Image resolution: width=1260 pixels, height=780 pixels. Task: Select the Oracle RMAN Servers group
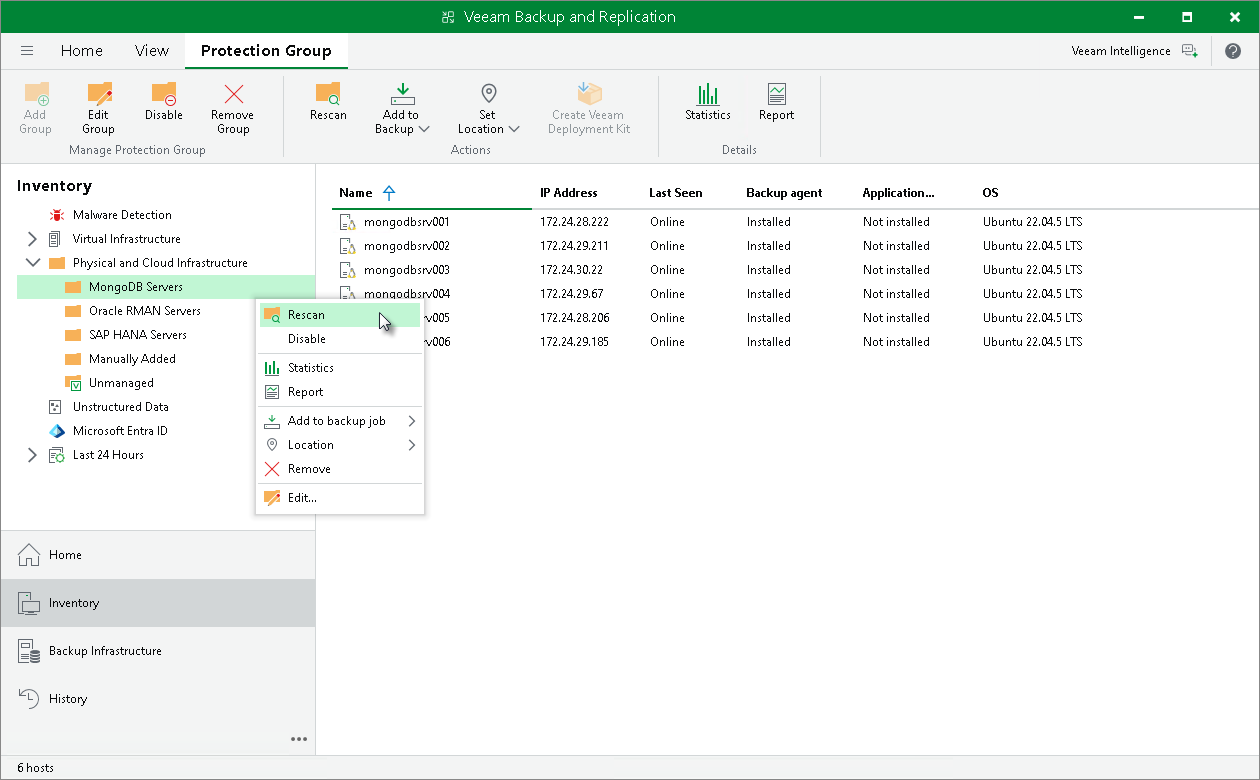tap(145, 311)
